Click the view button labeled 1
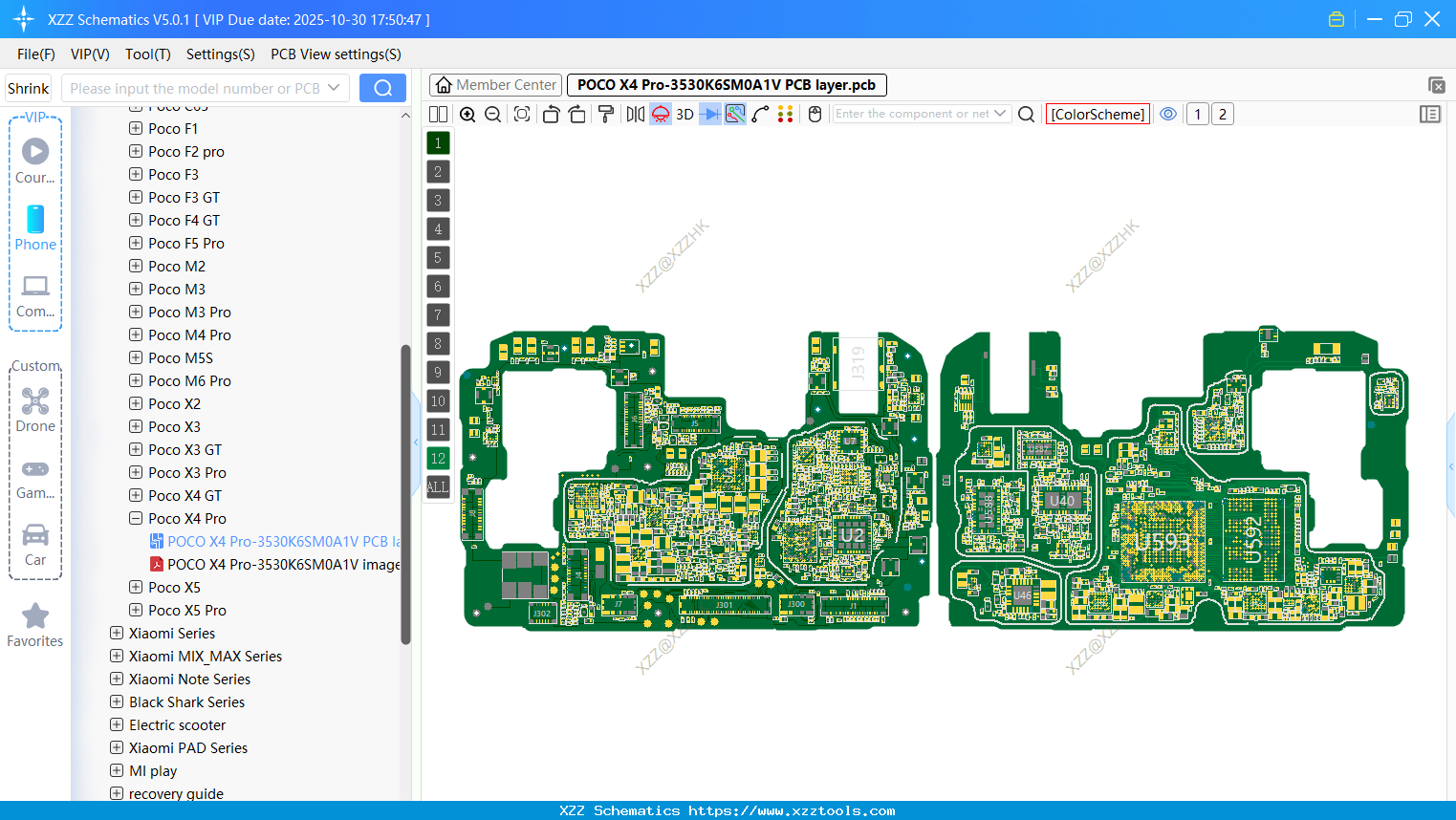The image size is (1456, 820). pyautogui.click(x=1197, y=114)
